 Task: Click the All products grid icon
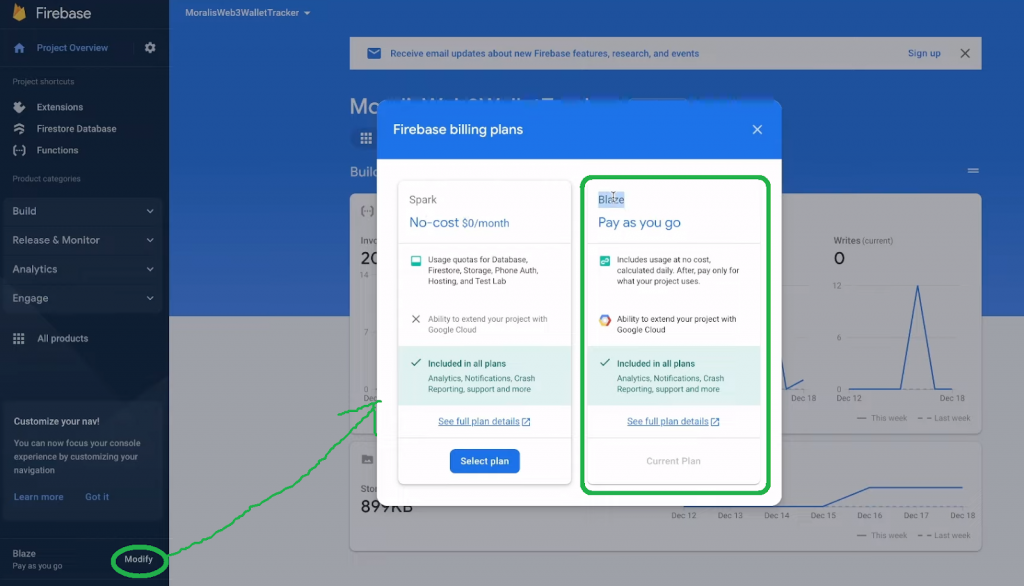tap(19, 338)
